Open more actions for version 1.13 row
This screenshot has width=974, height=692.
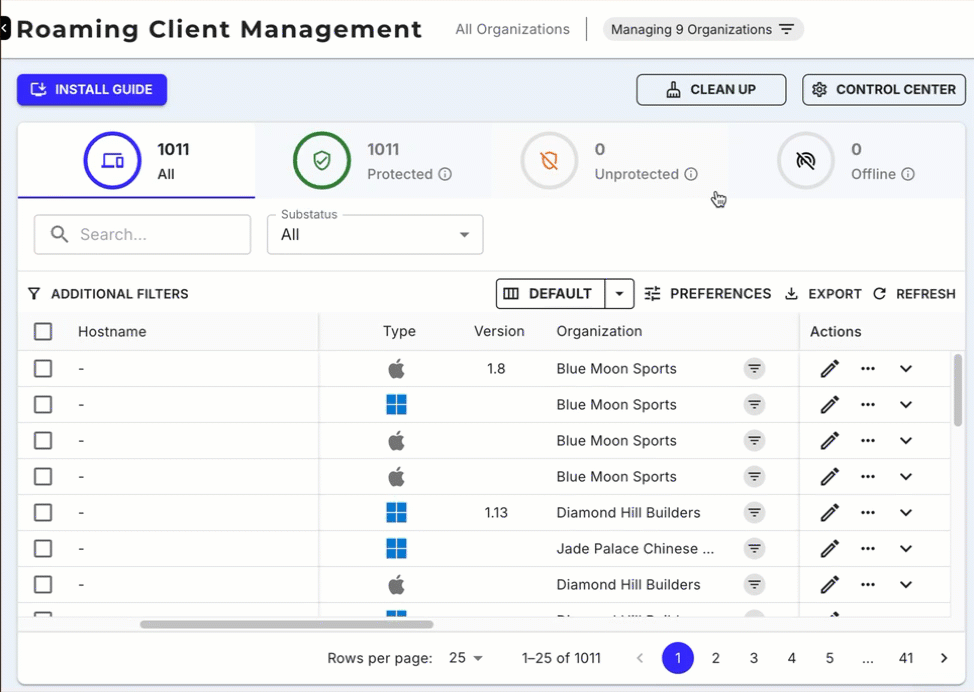[x=868, y=513]
